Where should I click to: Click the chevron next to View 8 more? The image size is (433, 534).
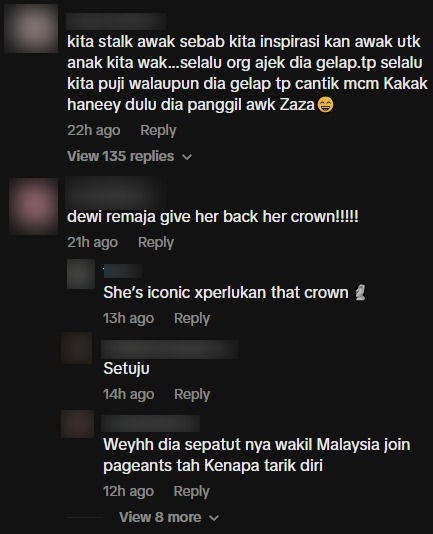click(214, 518)
